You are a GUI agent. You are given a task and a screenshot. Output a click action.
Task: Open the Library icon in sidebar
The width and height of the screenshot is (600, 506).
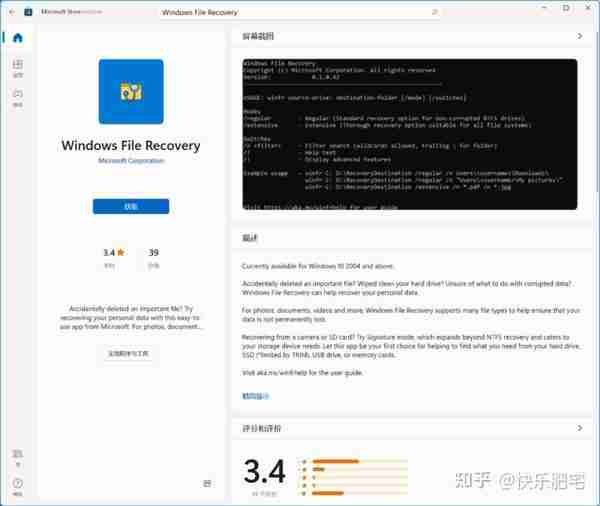pos(18,458)
